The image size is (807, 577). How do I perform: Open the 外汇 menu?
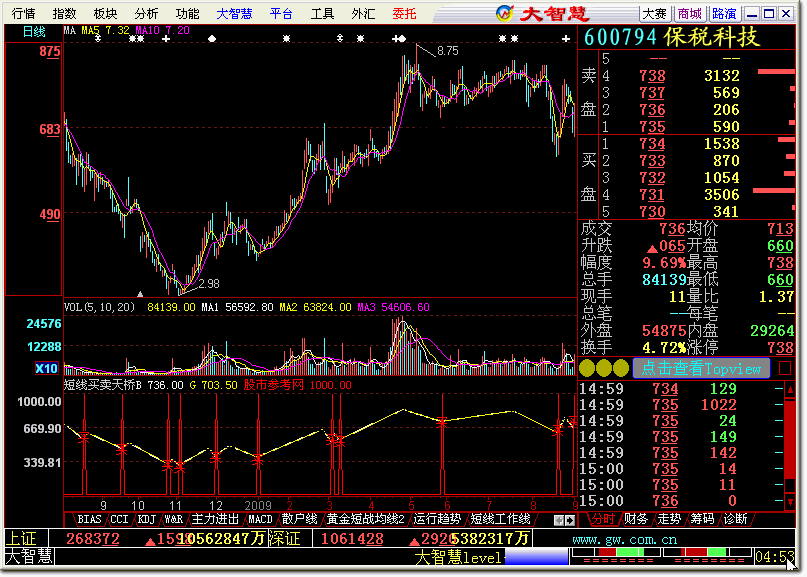(x=363, y=13)
